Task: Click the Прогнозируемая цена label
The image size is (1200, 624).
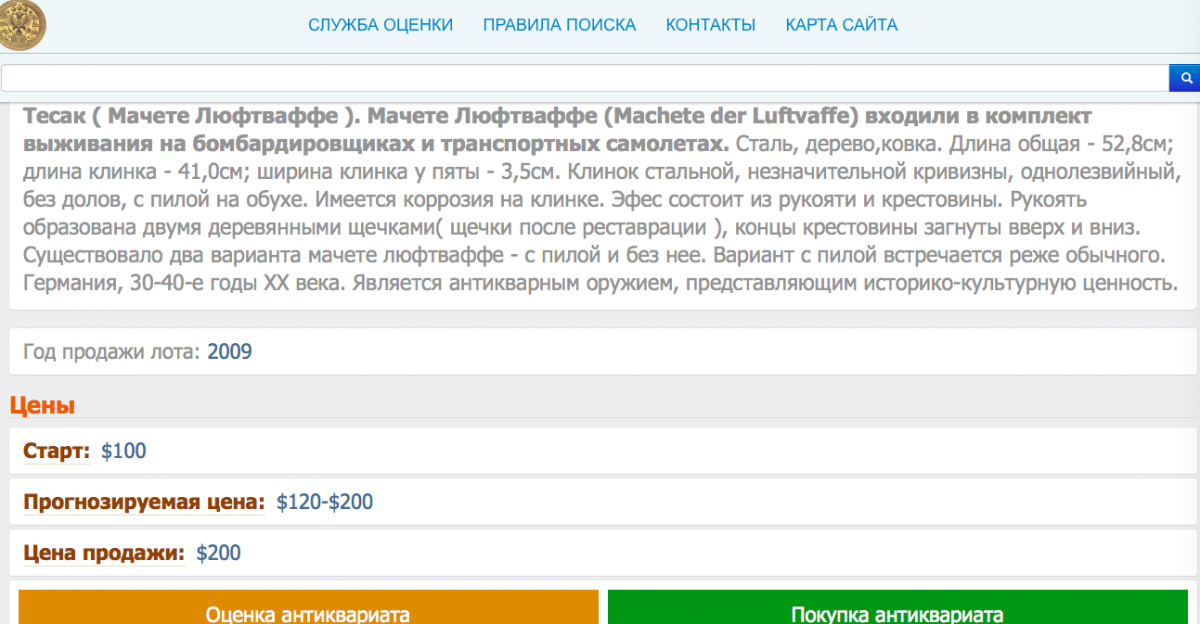Action: (144, 502)
